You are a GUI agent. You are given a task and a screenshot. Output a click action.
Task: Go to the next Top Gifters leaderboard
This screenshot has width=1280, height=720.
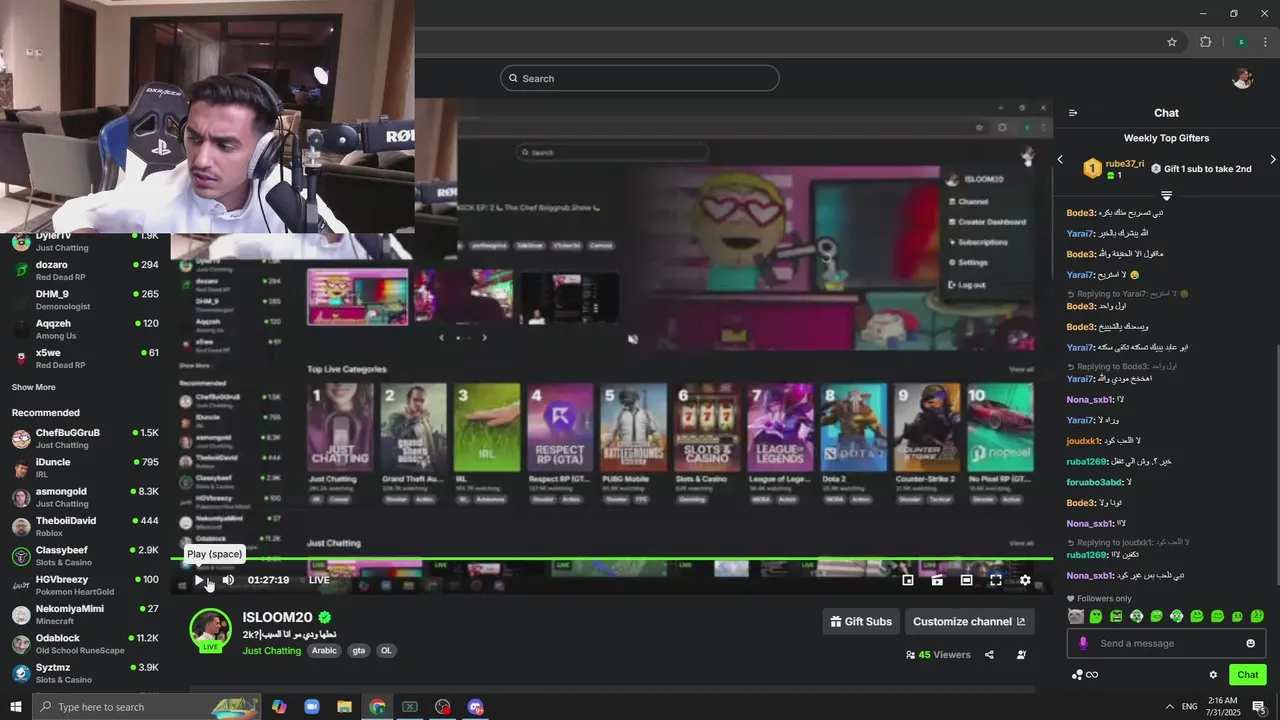click(x=1272, y=159)
